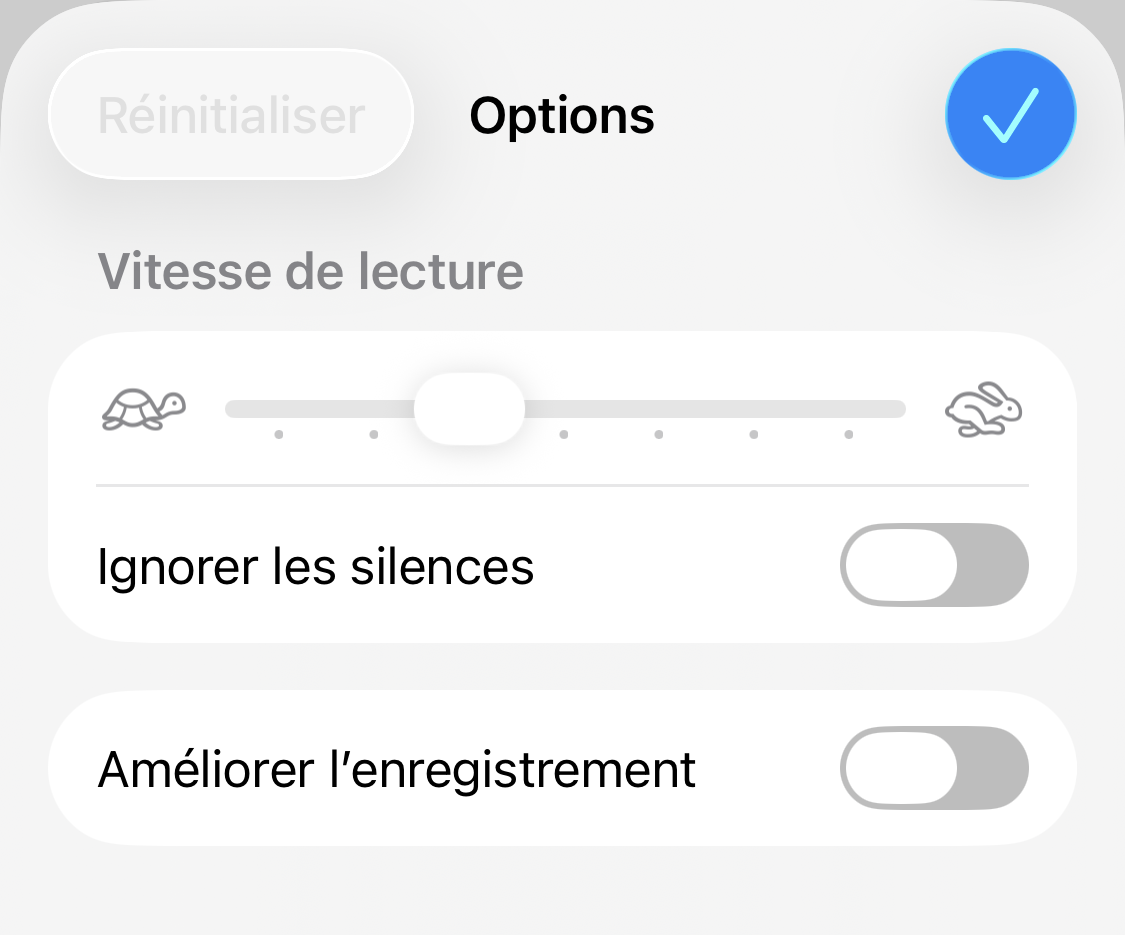Tap the turtle slow-speed icon
The width and height of the screenshot is (1125, 935).
(x=144, y=409)
